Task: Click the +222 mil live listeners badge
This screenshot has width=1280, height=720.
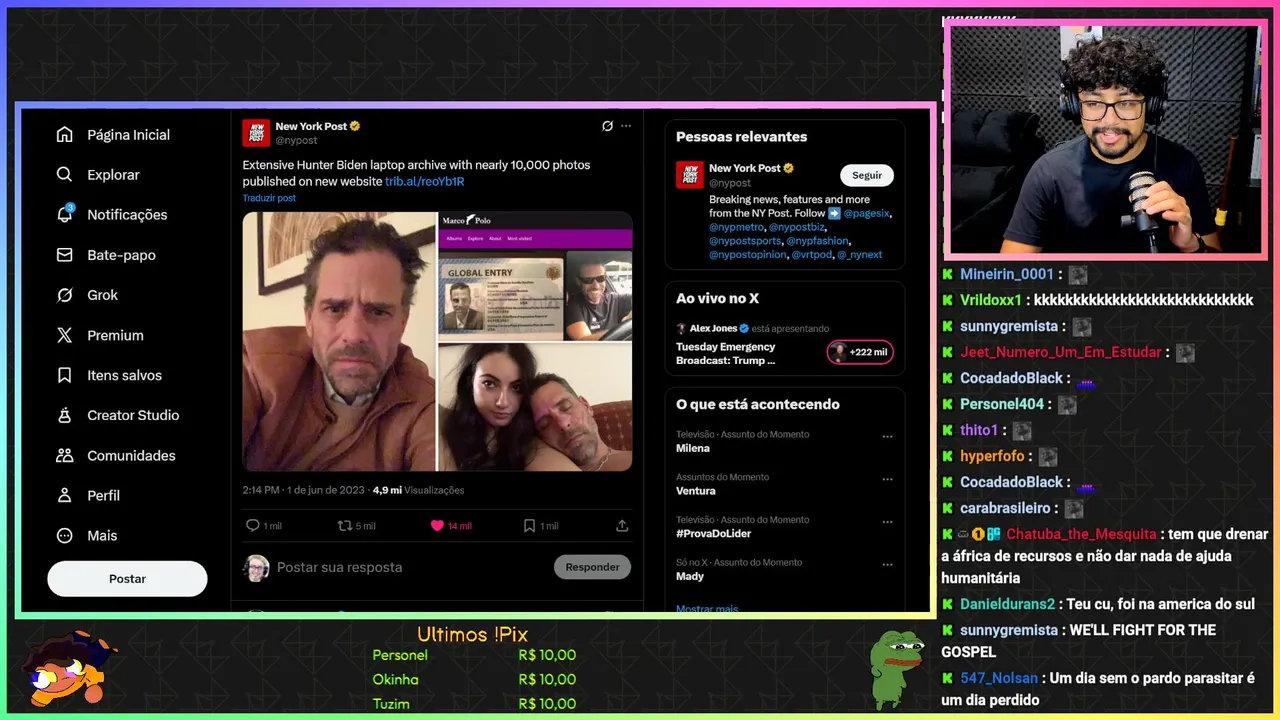Action: coord(860,352)
